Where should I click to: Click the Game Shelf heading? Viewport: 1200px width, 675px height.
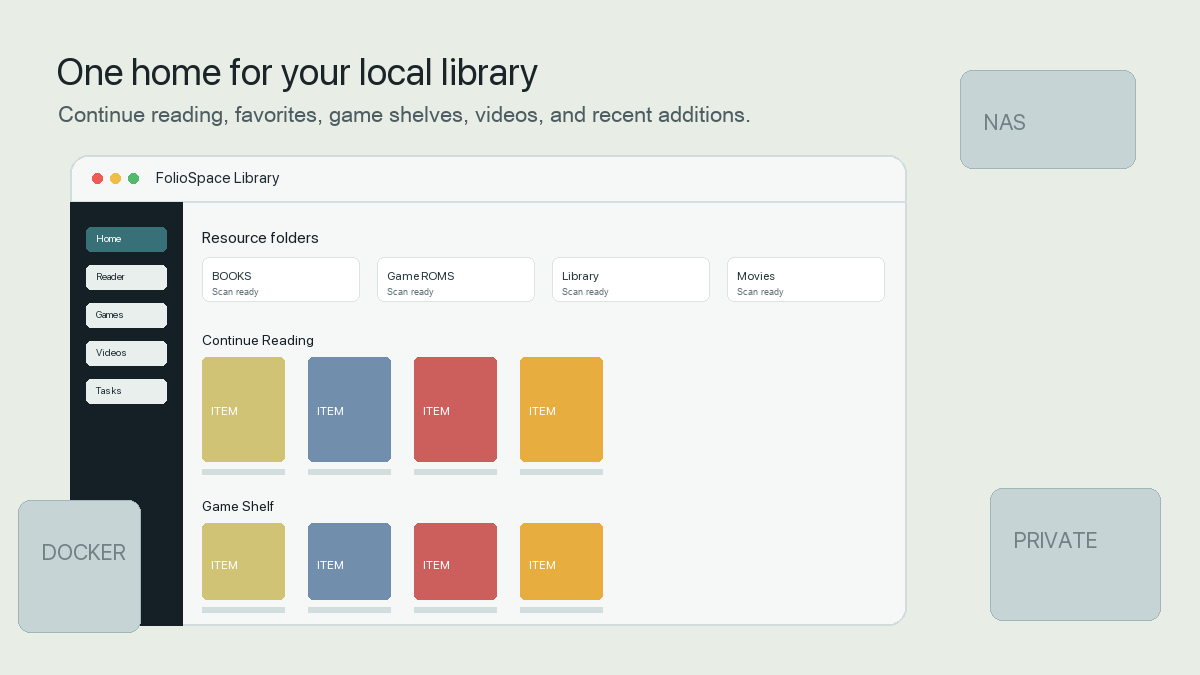click(x=238, y=506)
